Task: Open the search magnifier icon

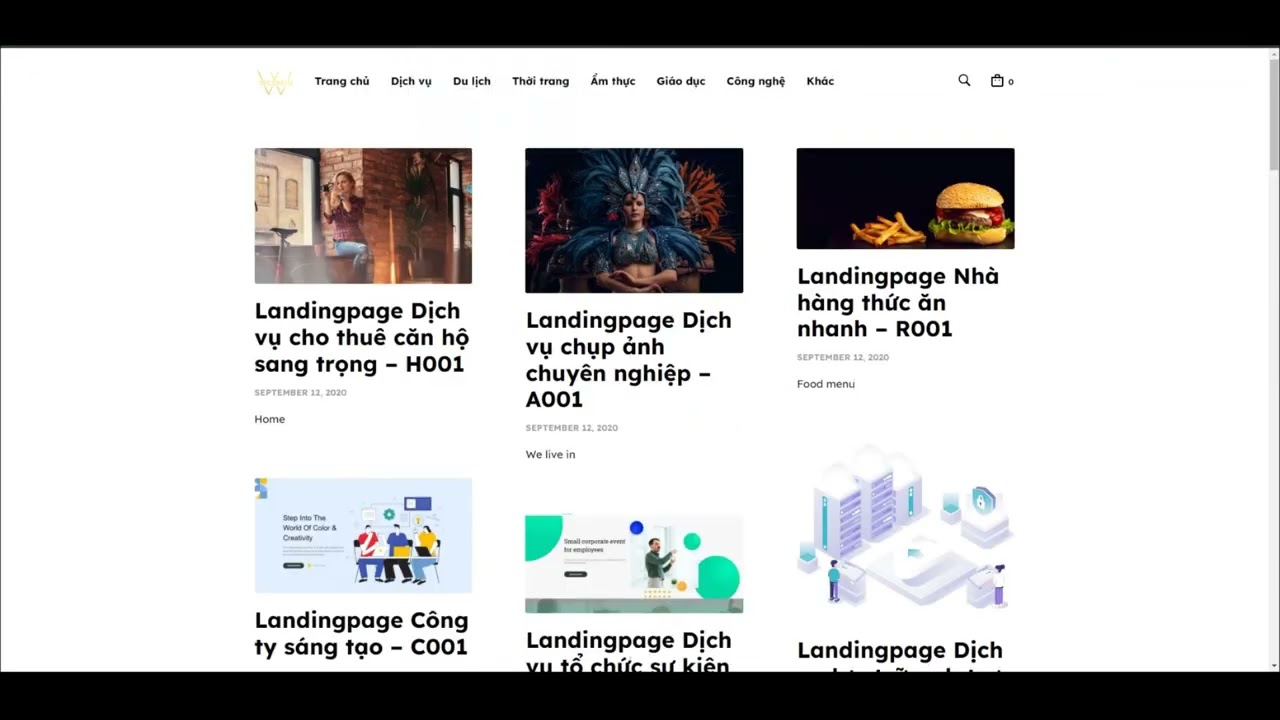Action: click(x=964, y=80)
